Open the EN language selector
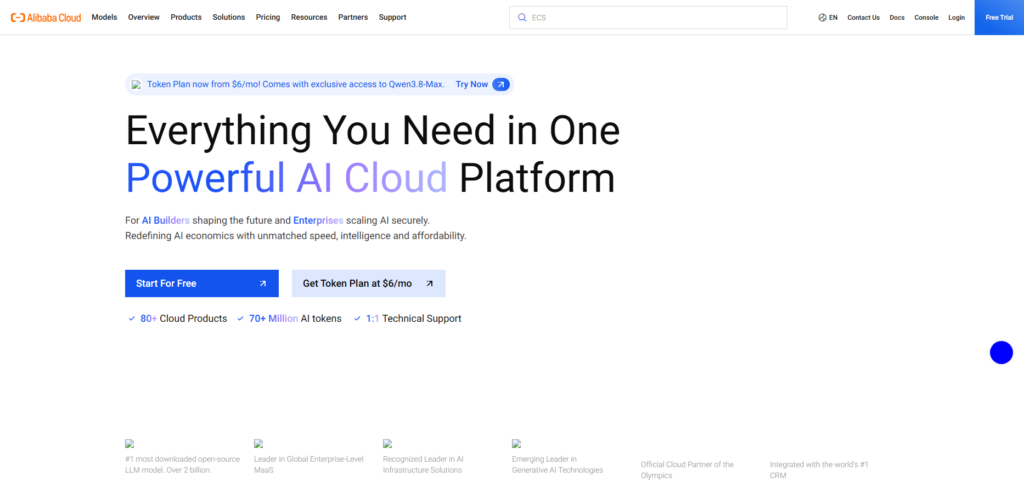The width and height of the screenshot is (1024, 500). click(x=828, y=18)
